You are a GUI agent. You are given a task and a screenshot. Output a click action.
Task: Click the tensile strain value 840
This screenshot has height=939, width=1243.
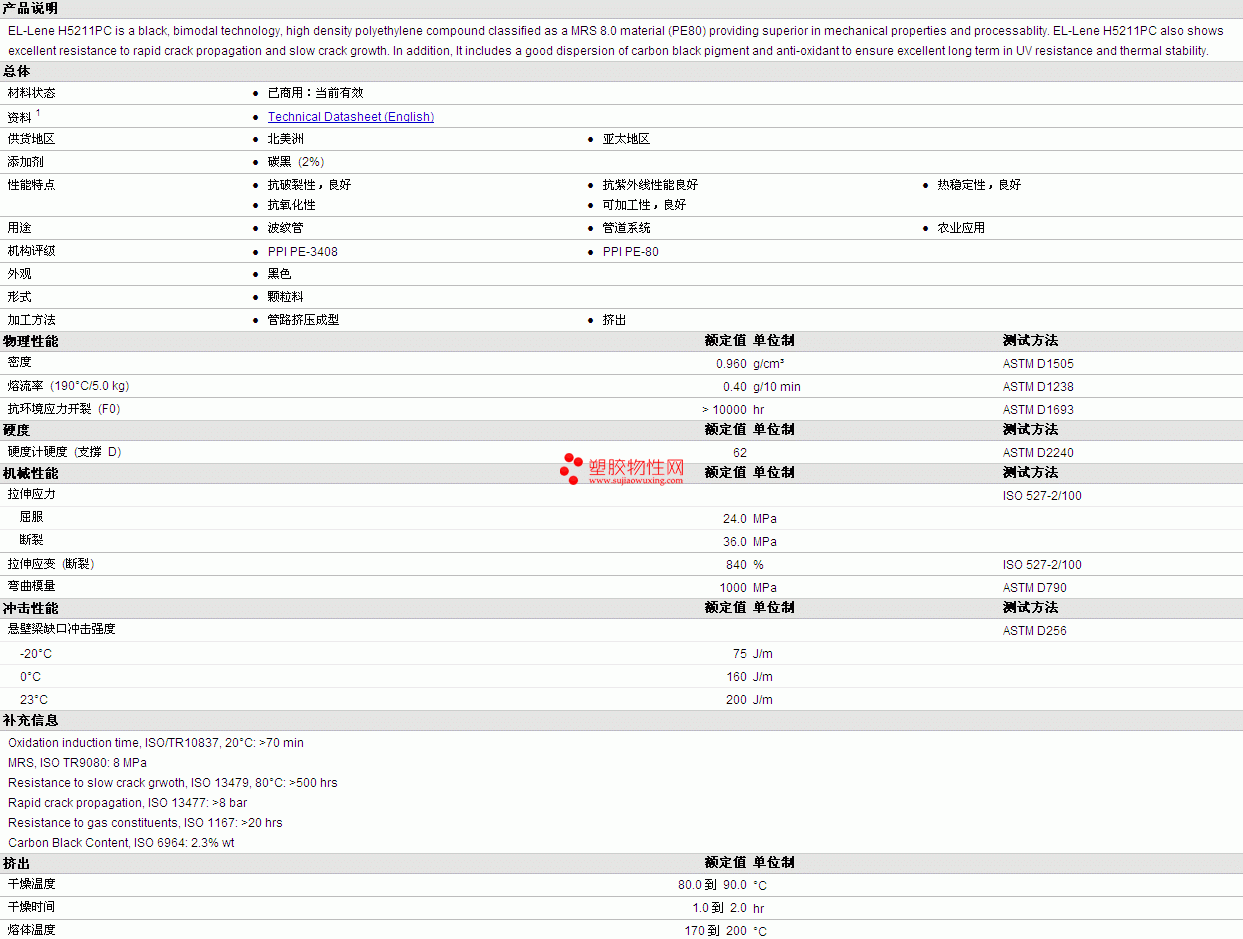[737, 565]
